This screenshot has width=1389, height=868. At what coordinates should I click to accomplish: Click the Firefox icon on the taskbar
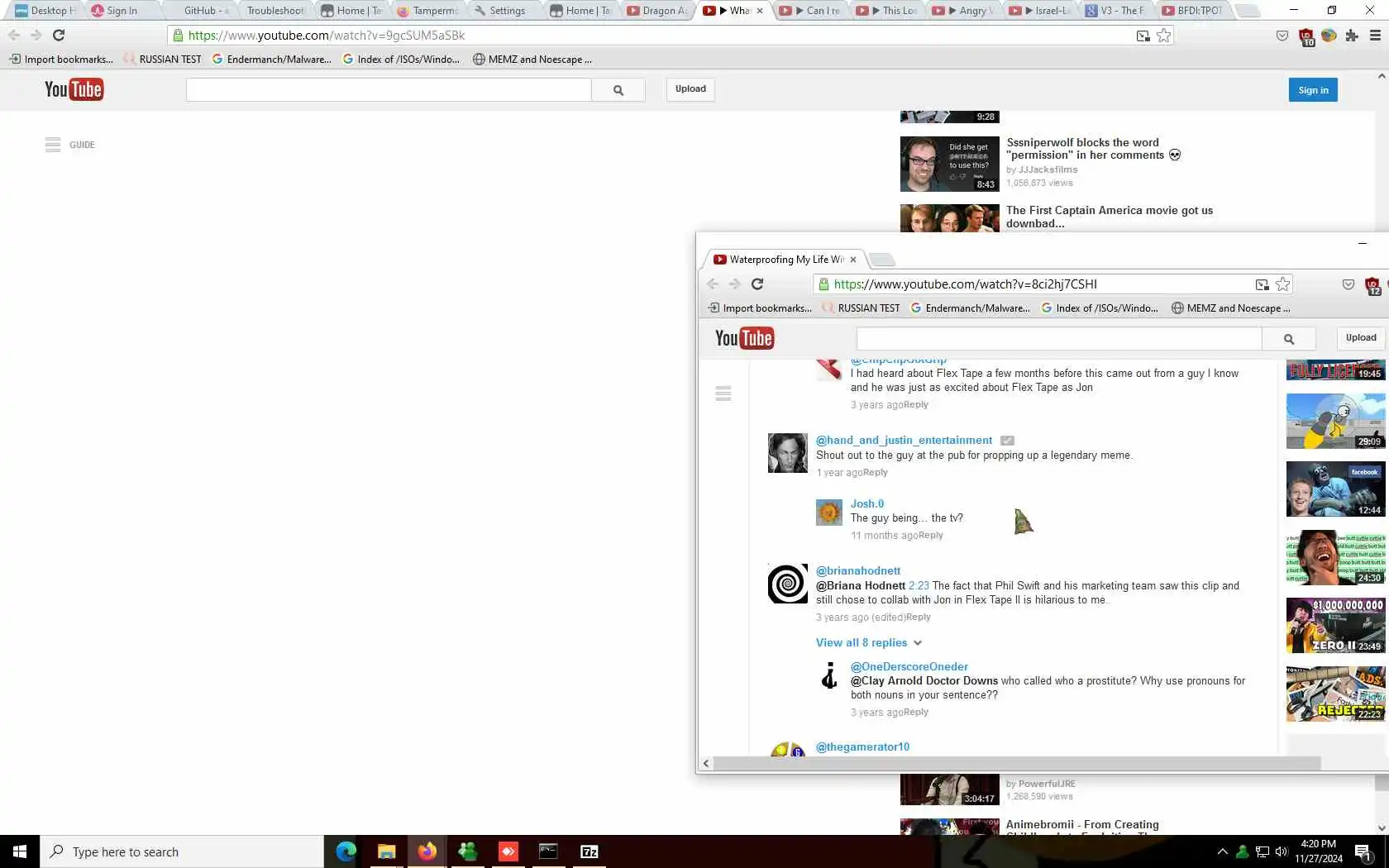point(427,851)
